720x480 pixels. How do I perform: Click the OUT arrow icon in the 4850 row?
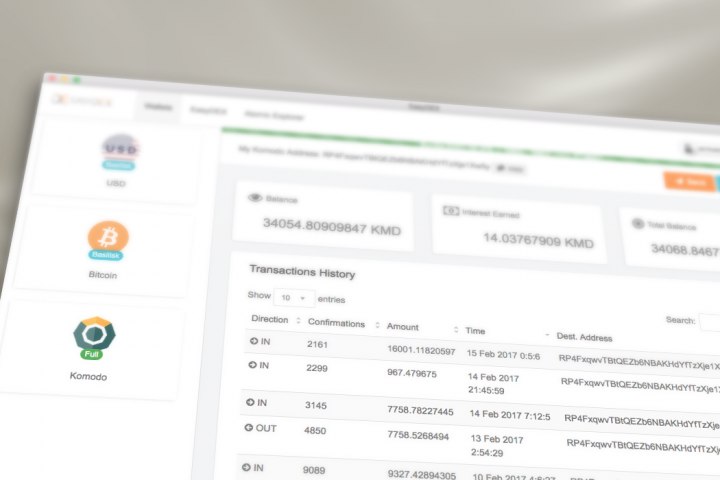pos(248,428)
